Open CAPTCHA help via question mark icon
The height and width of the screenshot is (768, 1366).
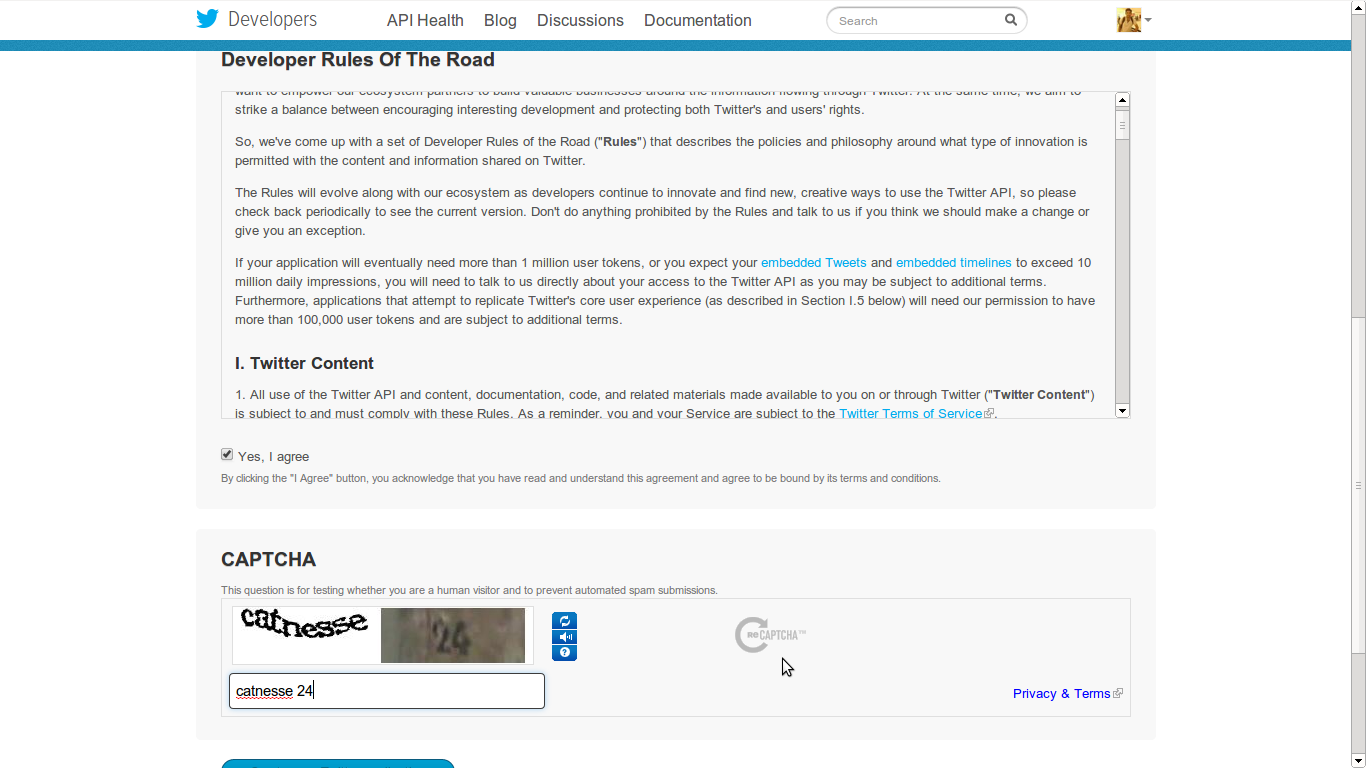(564, 652)
